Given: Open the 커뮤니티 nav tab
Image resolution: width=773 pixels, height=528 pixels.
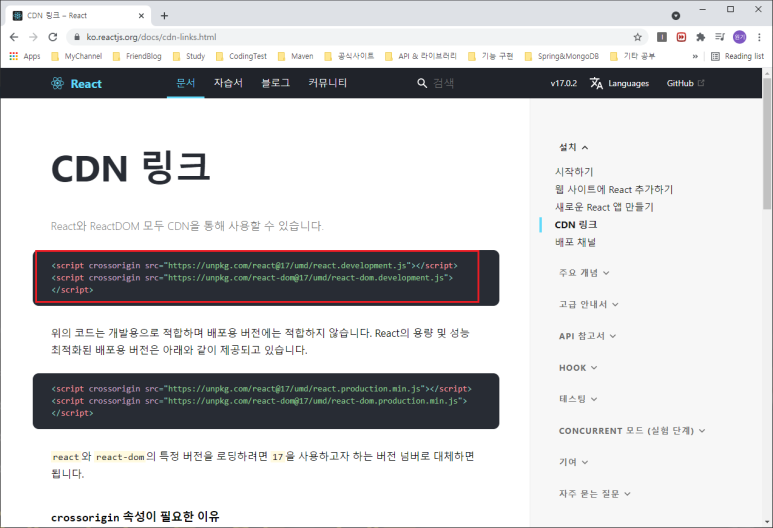Looking at the screenshot, I should click(x=327, y=83).
